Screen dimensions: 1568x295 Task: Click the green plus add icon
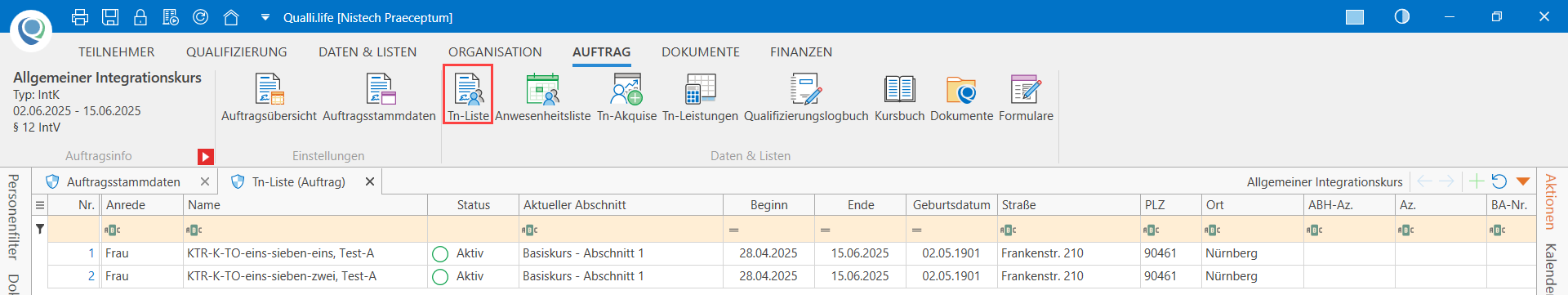(x=1476, y=181)
